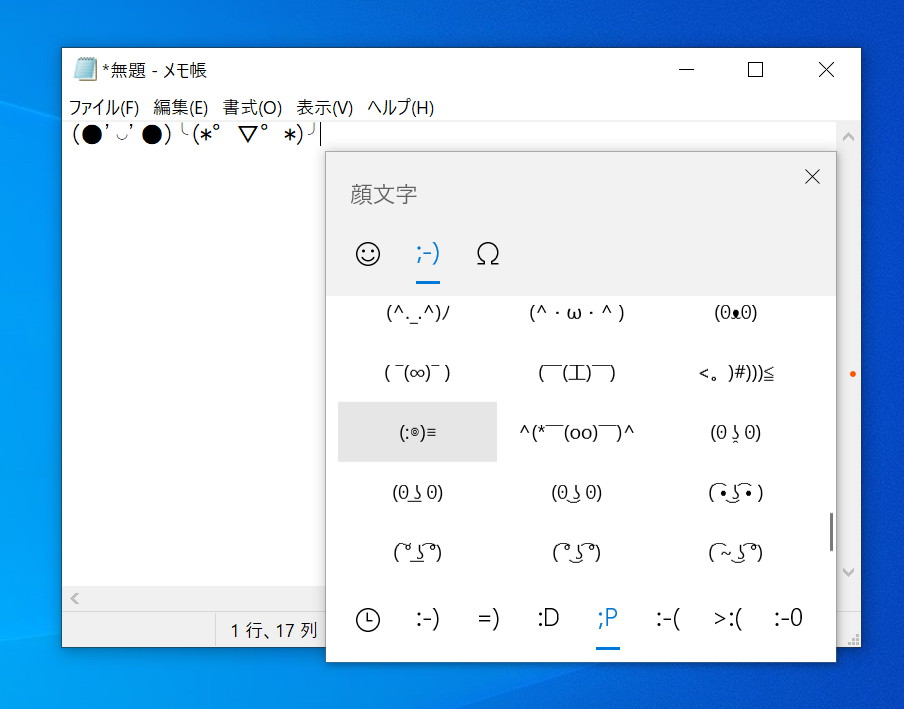The image size is (904, 709).
Task: Select the :-) kaomoji category
Action: (x=427, y=618)
